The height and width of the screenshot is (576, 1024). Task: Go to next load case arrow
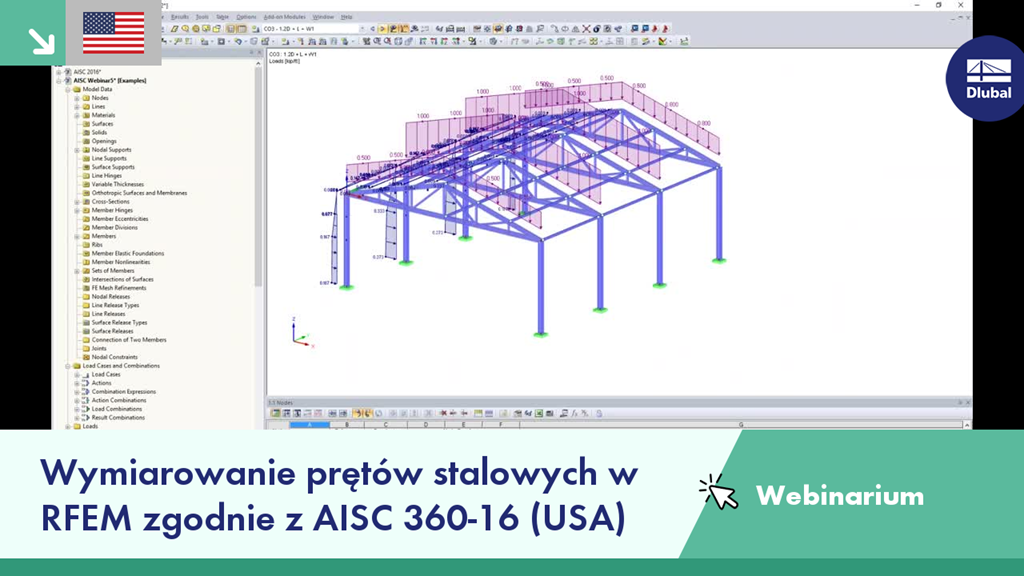[x=383, y=29]
